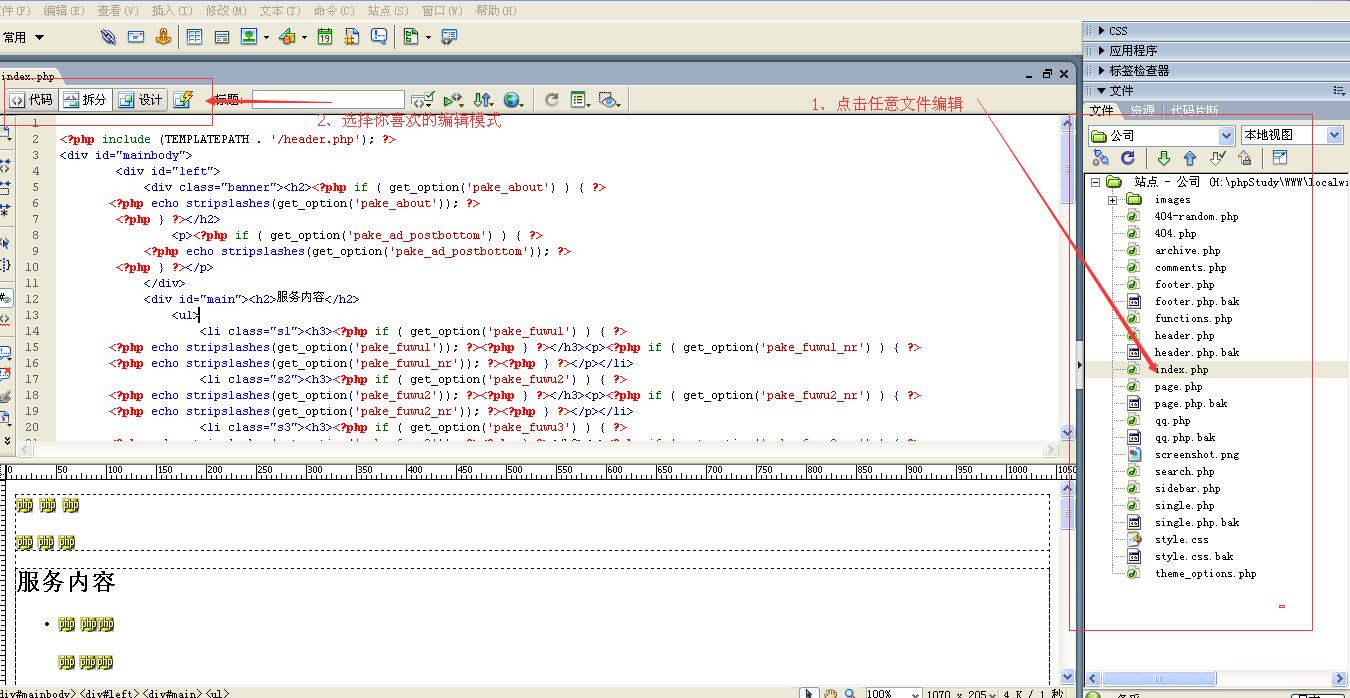Open the zoom 100% dropdown
Image resolution: width=1350 pixels, height=698 pixels.
[x=915, y=692]
